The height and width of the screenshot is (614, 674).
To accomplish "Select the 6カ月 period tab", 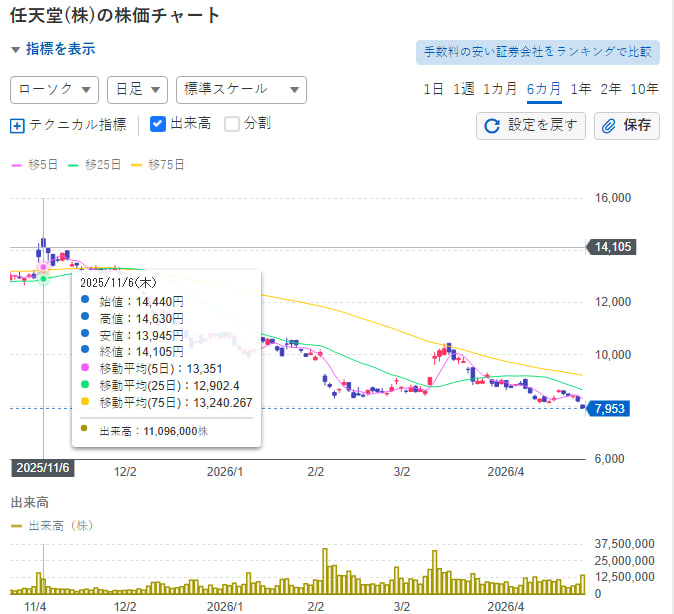I will 544,89.
